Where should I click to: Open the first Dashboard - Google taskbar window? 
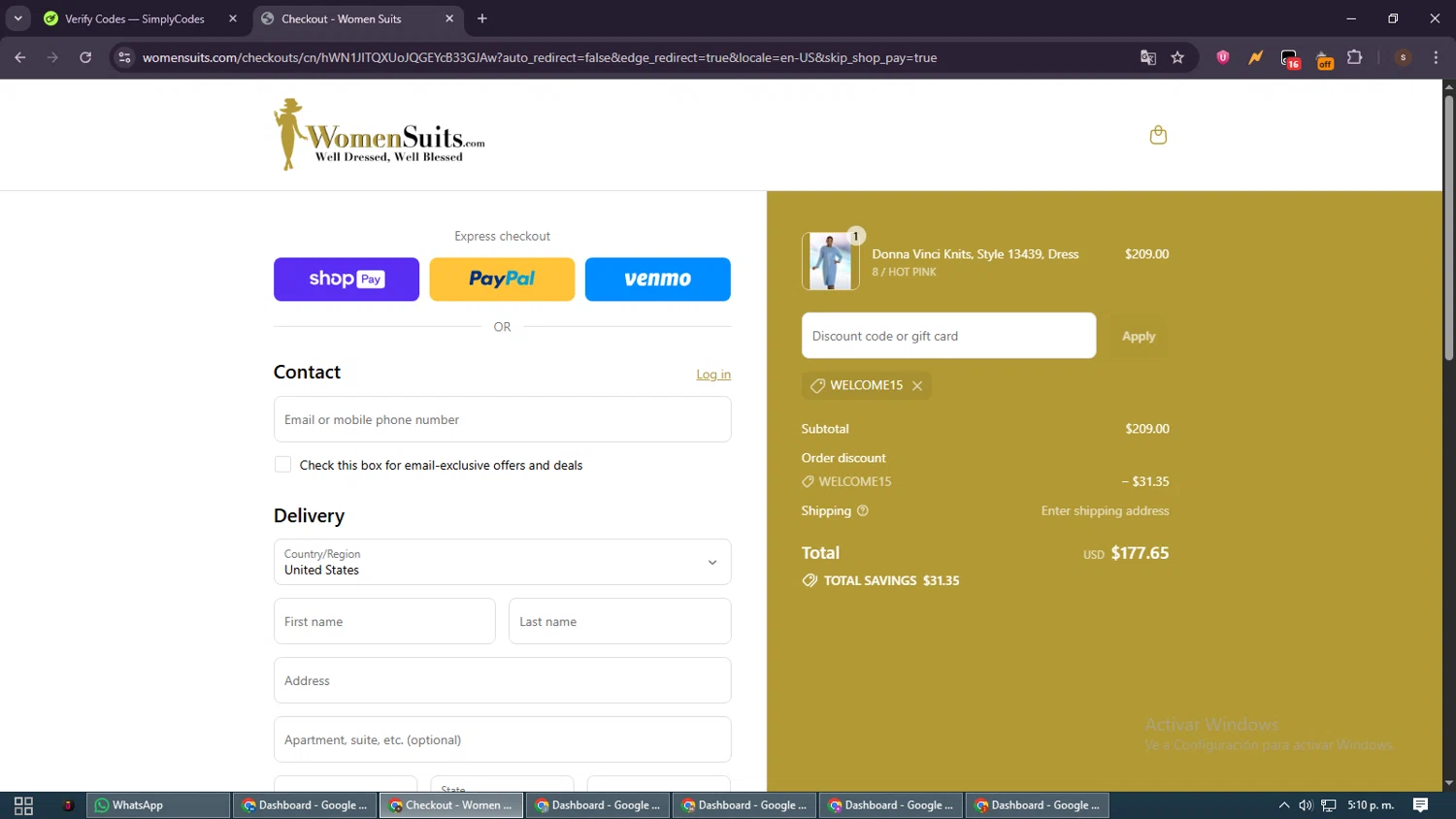305,805
